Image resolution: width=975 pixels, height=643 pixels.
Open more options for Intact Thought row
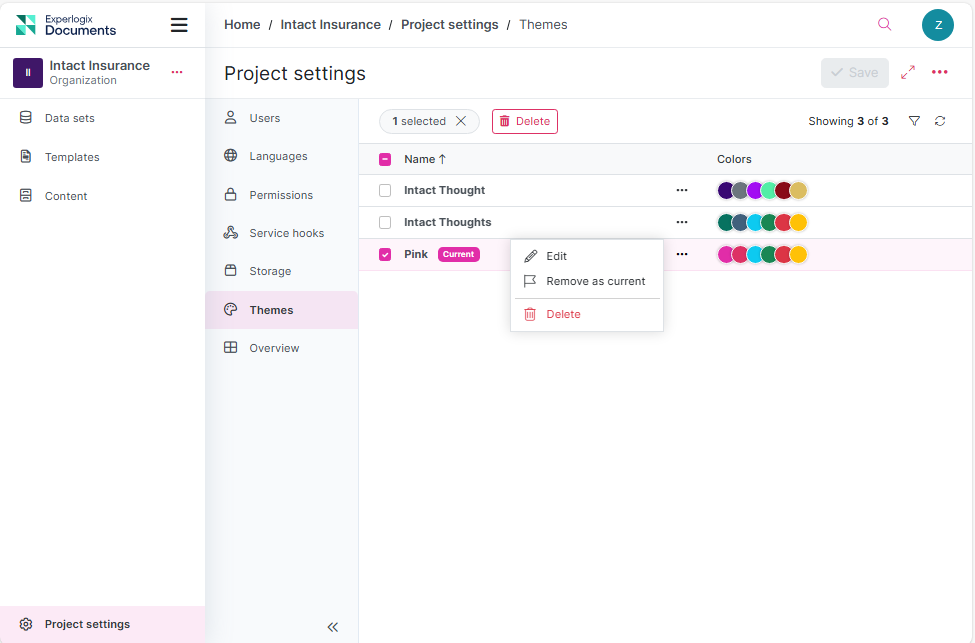click(682, 190)
